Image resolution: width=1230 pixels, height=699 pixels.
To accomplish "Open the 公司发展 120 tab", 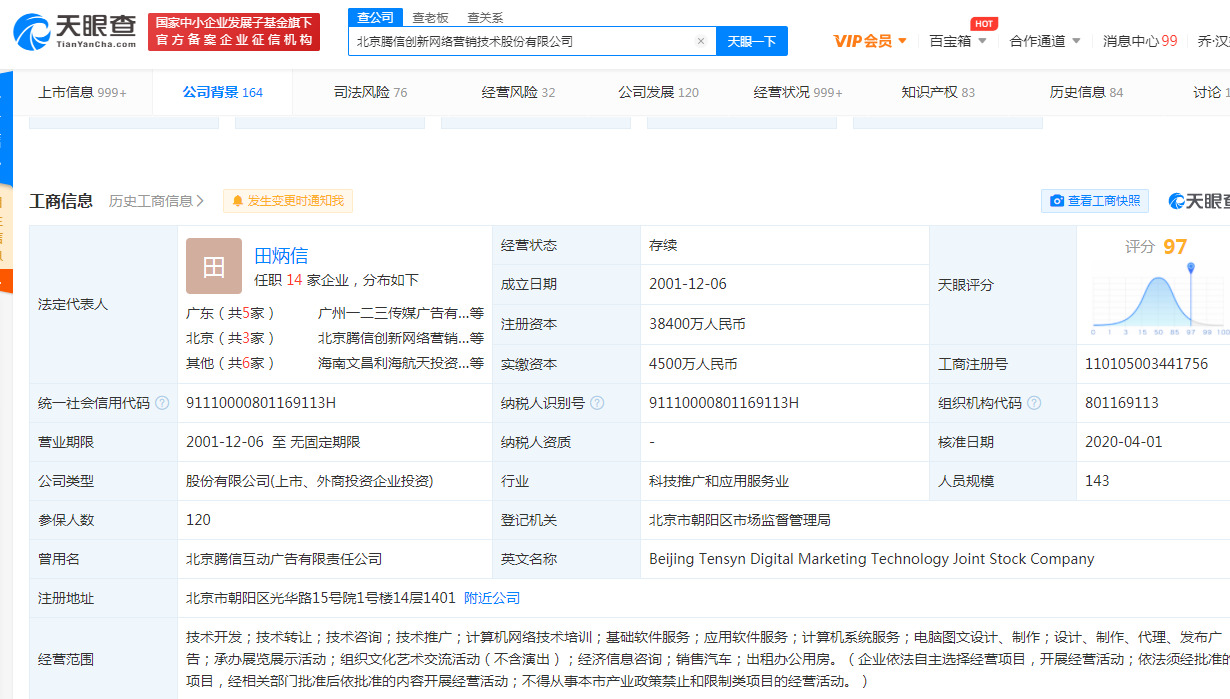I will pos(658,92).
